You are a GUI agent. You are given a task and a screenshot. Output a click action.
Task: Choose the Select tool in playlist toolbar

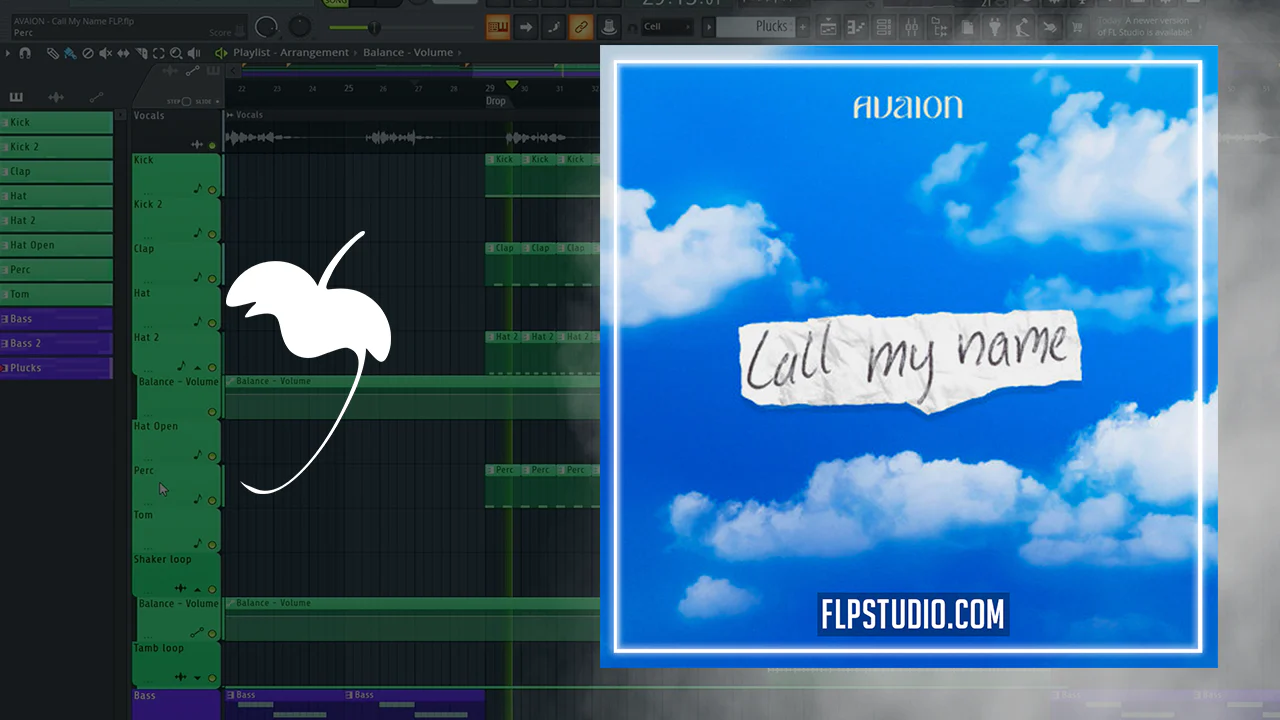click(158, 53)
